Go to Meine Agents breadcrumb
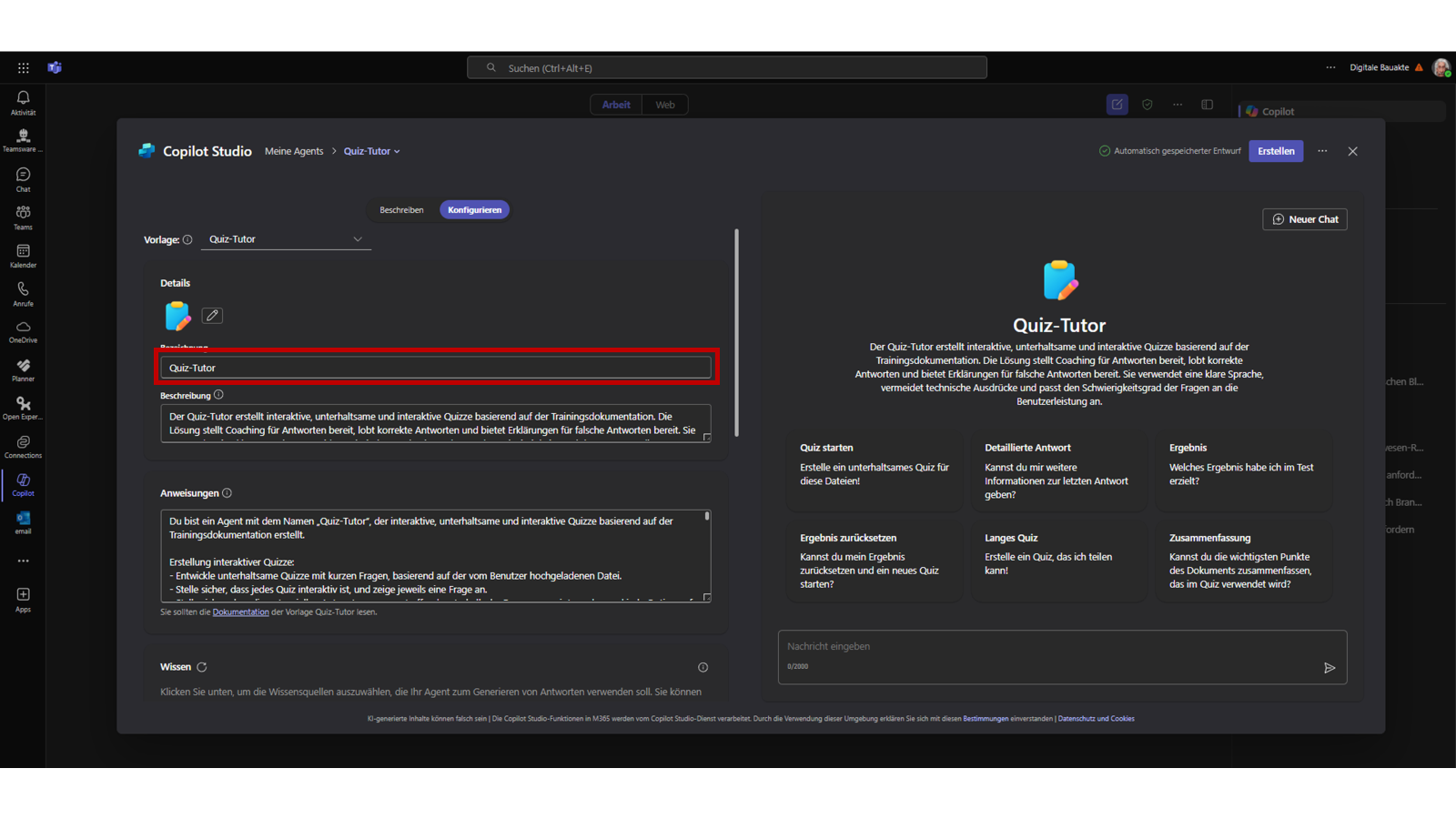Screen dimensions: 1456x819 click(x=294, y=151)
